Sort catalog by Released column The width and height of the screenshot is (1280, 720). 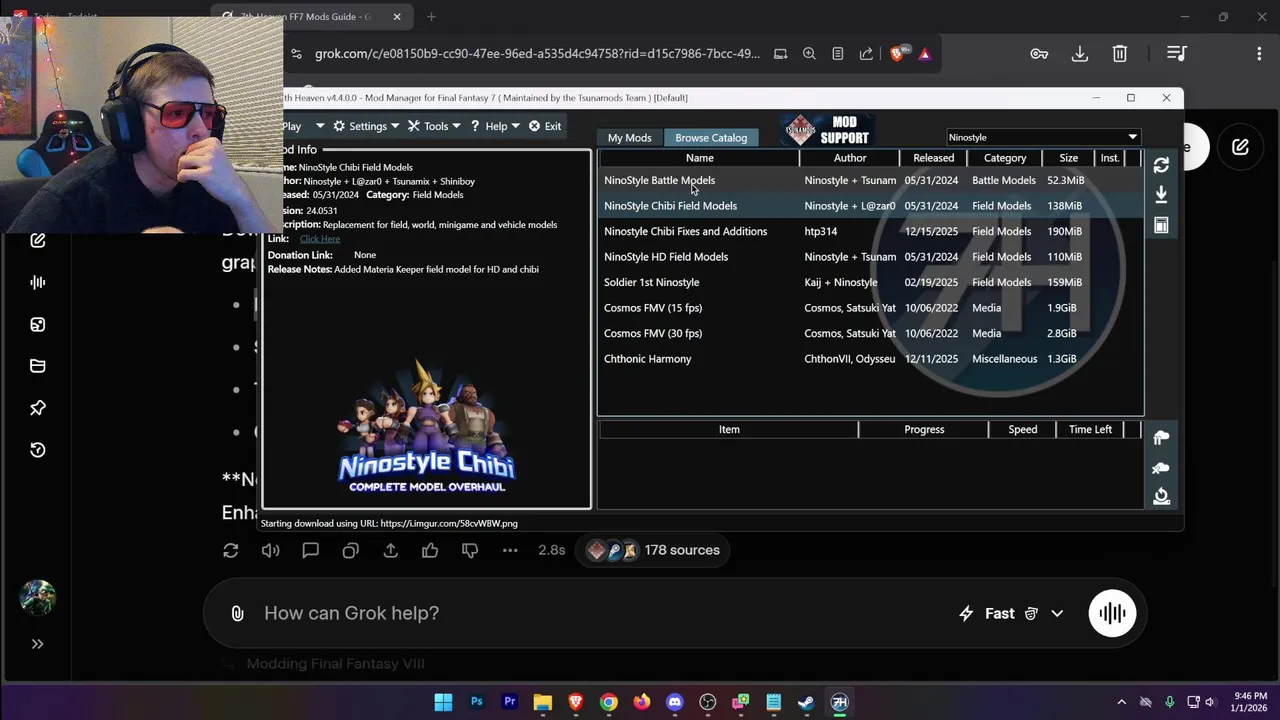pyautogui.click(x=933, y=158)
